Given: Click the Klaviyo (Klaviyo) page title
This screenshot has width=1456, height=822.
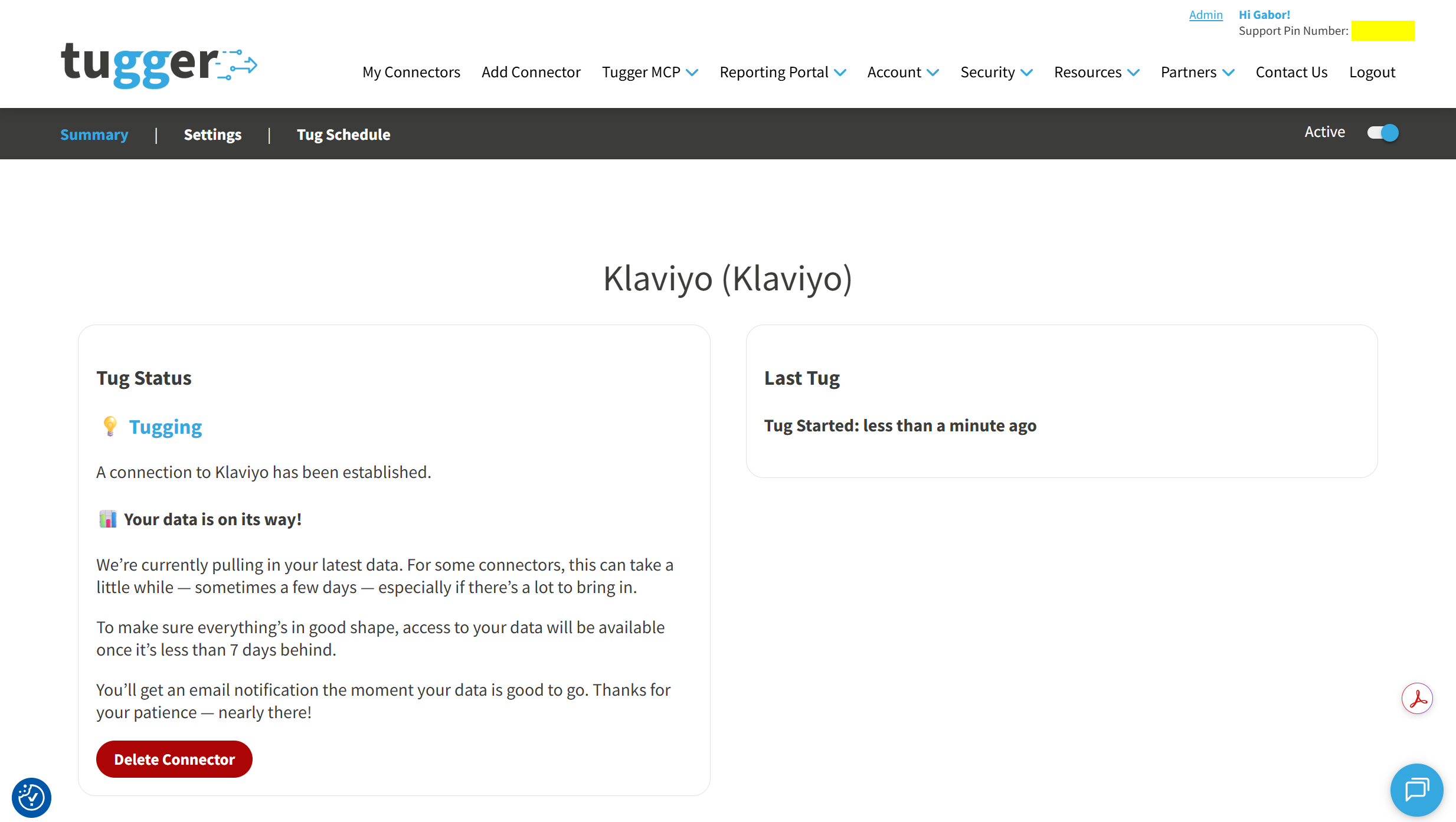Looking at the screenshot, I should pos(728,279).
